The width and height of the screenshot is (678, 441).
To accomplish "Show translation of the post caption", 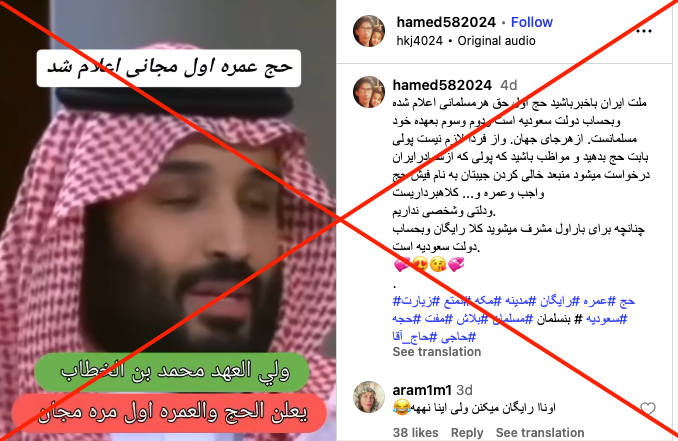I will (x=437, y=352).
